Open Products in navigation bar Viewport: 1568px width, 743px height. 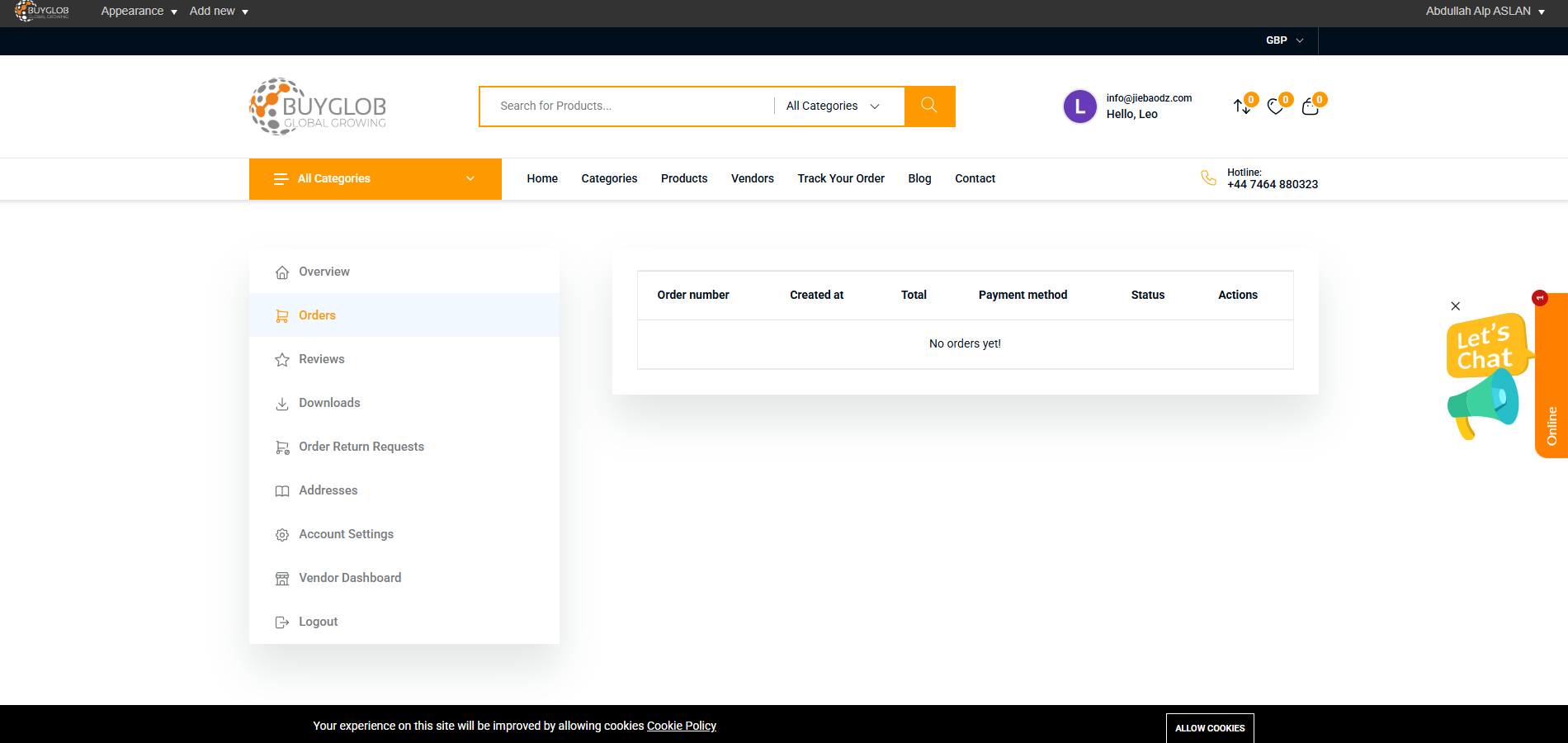click(684, 179)
